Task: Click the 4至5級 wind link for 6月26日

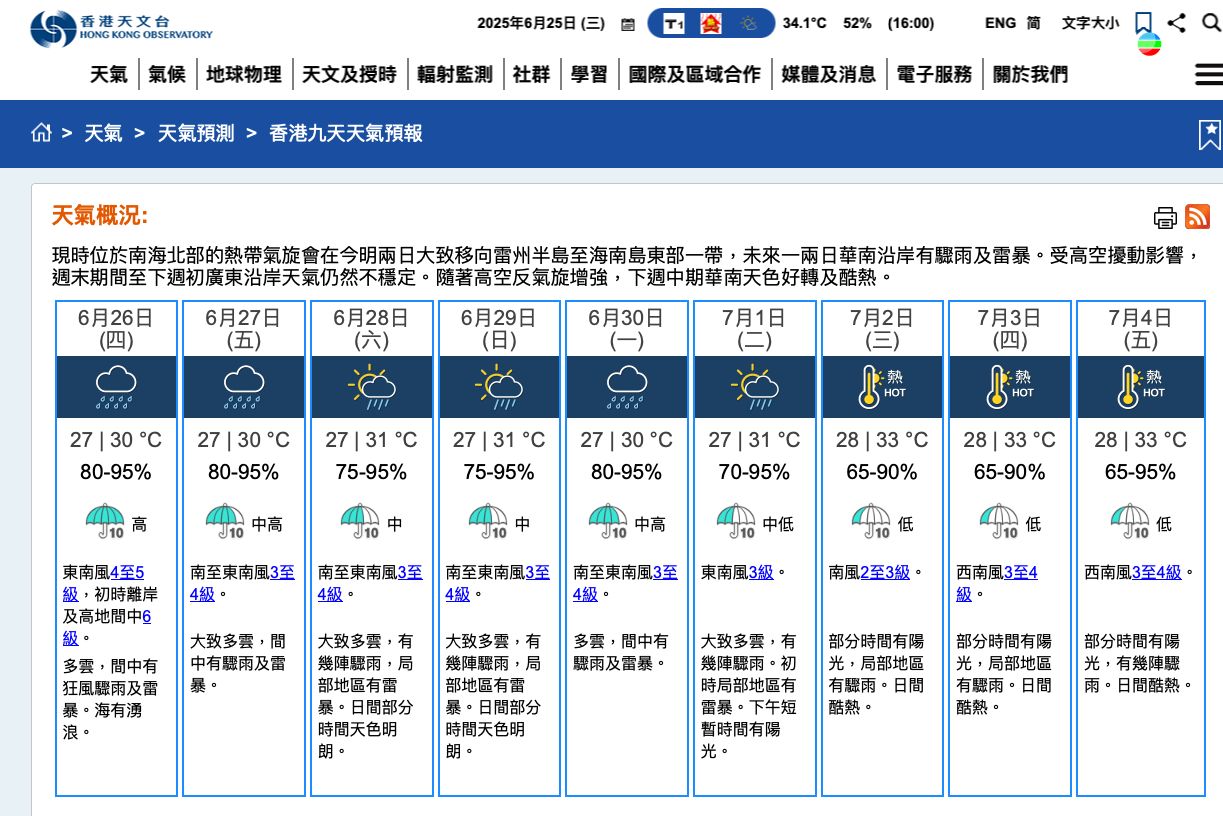Action: (127, 572)
